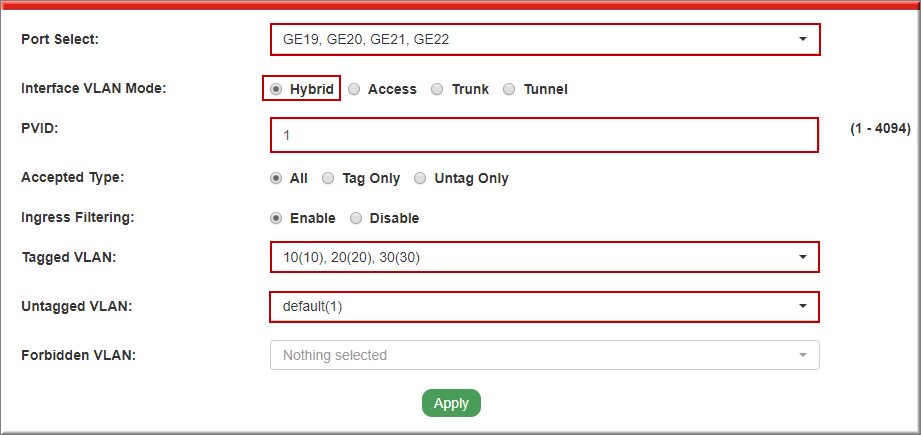Click the PVID input field

click(x=544, y=134)
